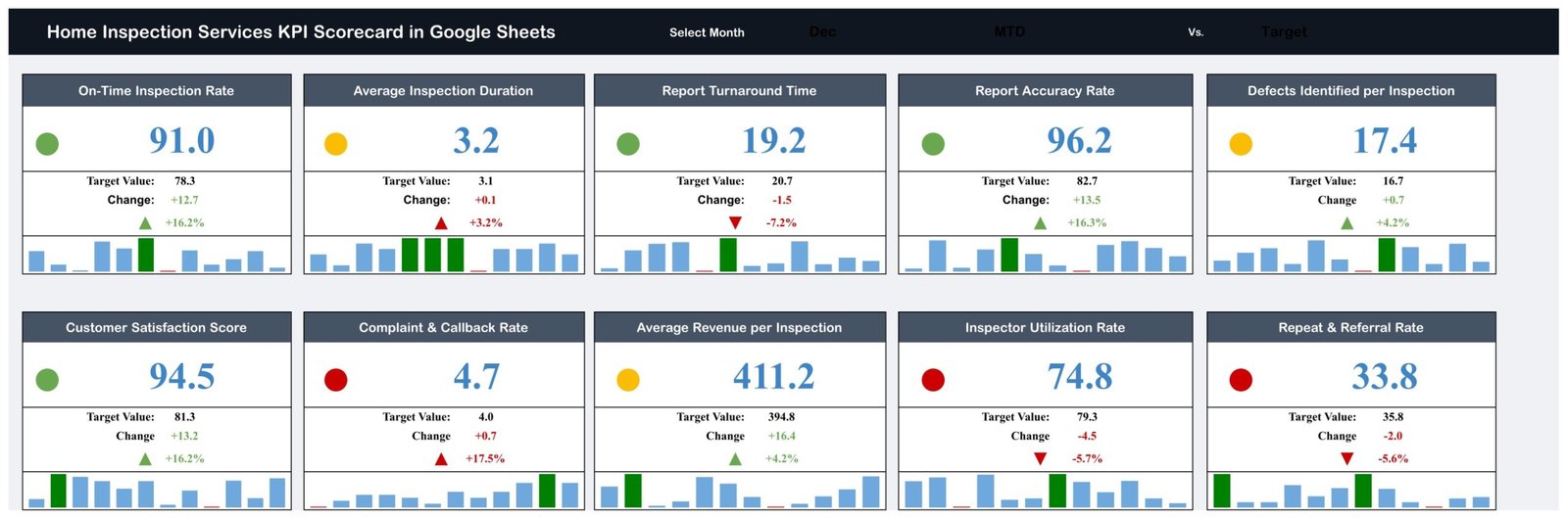Click the Vs. label in header
Viewport: 1568px width, 519px height.
(1196, 32)
